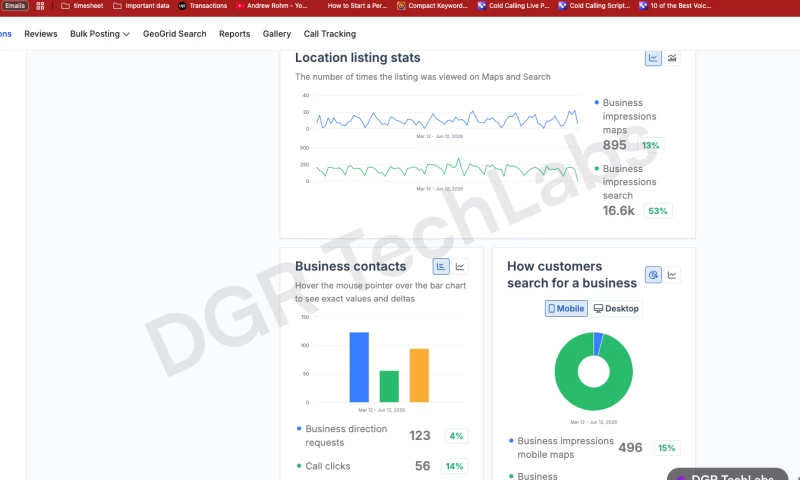Switch Business contacts to line chart view
Image resolution: width=800 pixels, height=480 pixels.
(460, 266)
